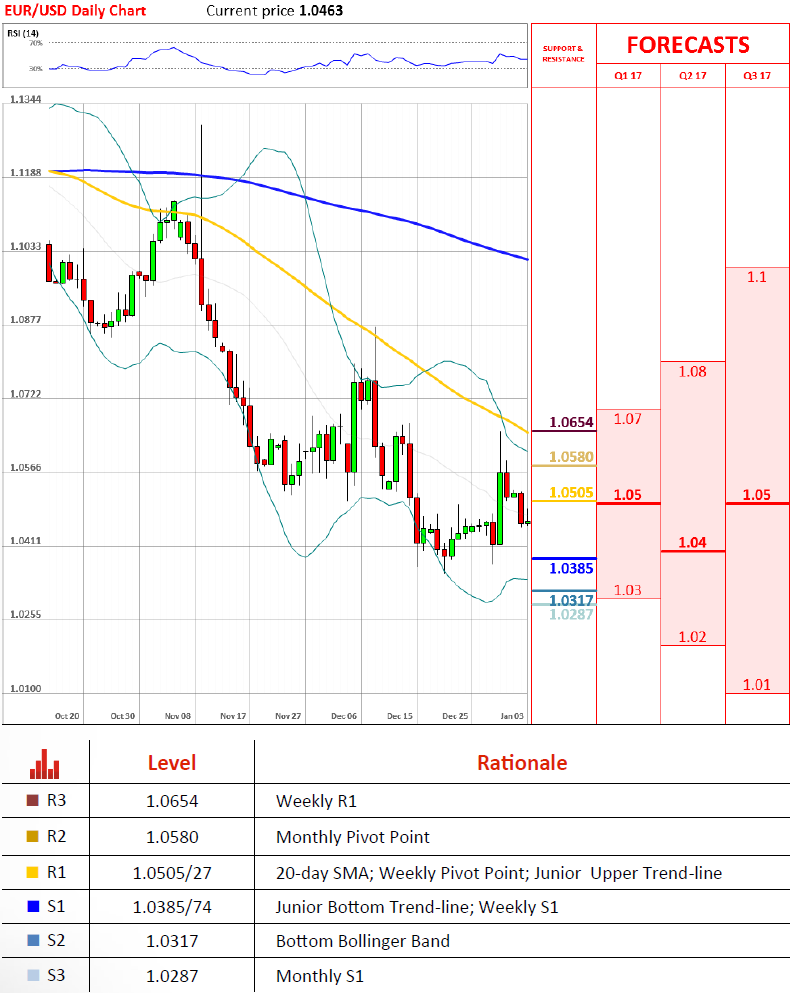
Task: Click the red bar chart icon
Action: 44,764
